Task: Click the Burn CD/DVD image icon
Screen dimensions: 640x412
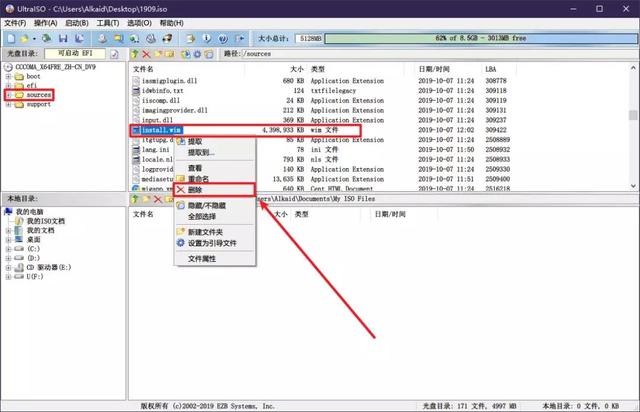Action: [167, 38]
